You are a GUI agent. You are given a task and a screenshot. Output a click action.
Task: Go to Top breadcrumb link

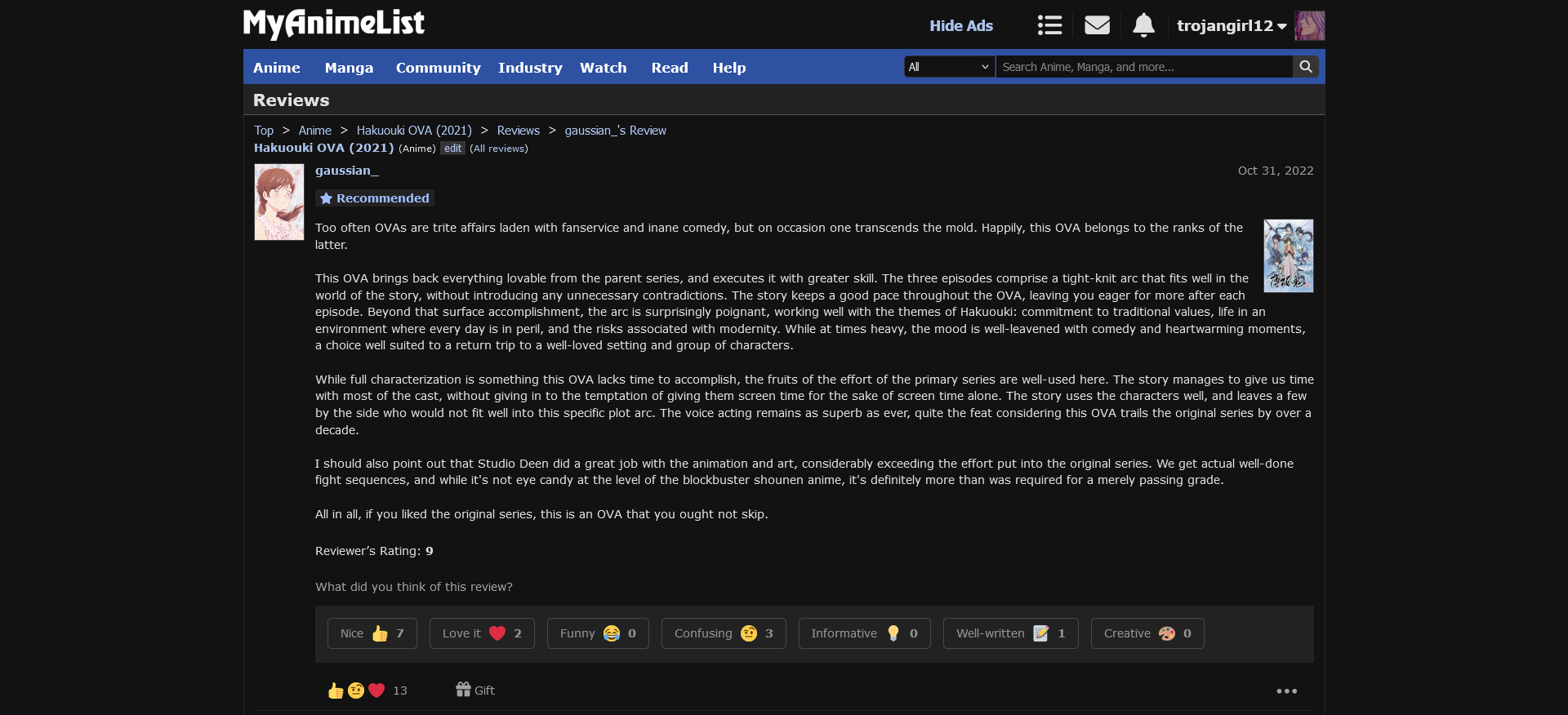coord(264,131)
